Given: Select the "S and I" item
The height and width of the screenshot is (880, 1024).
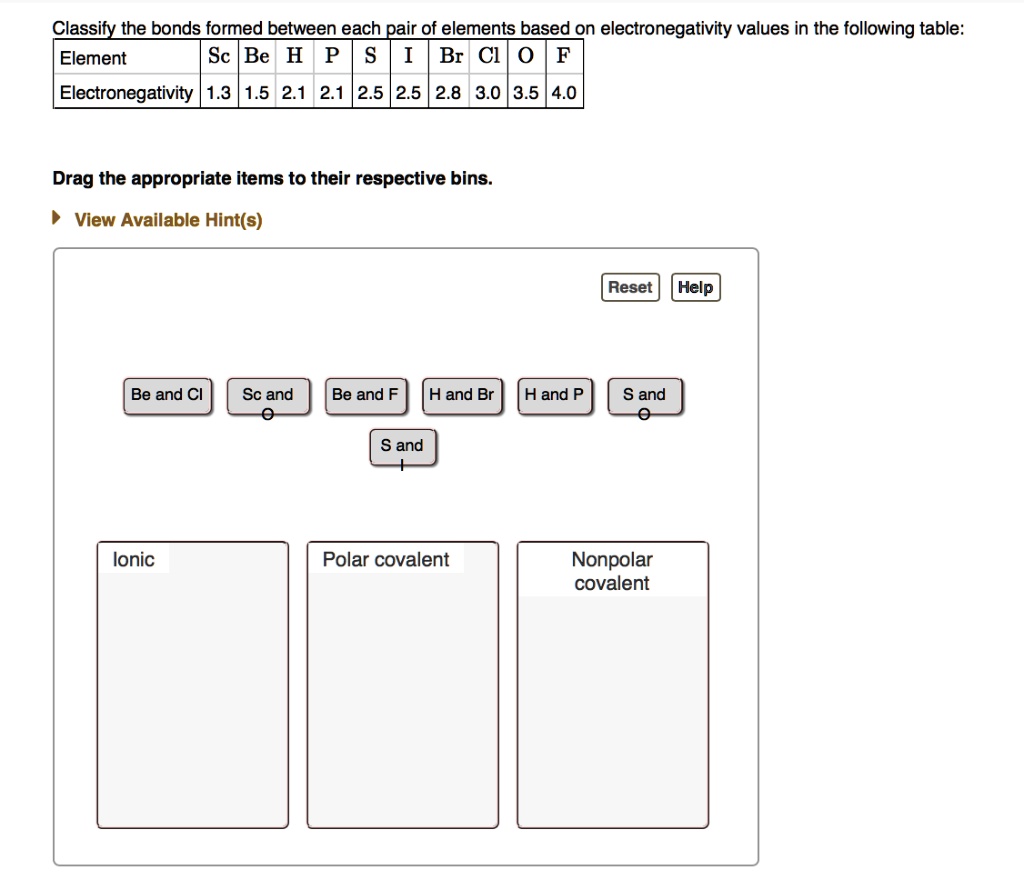Looking at the screenshot, I should point(402,446).
